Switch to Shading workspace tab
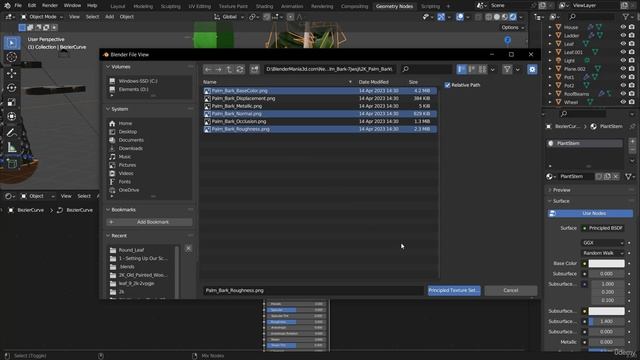 [x=264, y=6]
